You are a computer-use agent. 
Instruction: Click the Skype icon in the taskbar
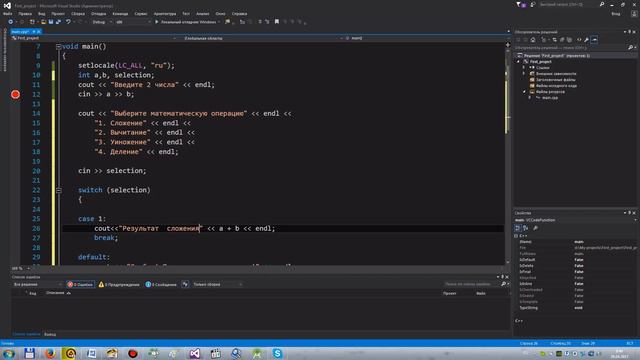pyautogui.click(x=278, y=353)
